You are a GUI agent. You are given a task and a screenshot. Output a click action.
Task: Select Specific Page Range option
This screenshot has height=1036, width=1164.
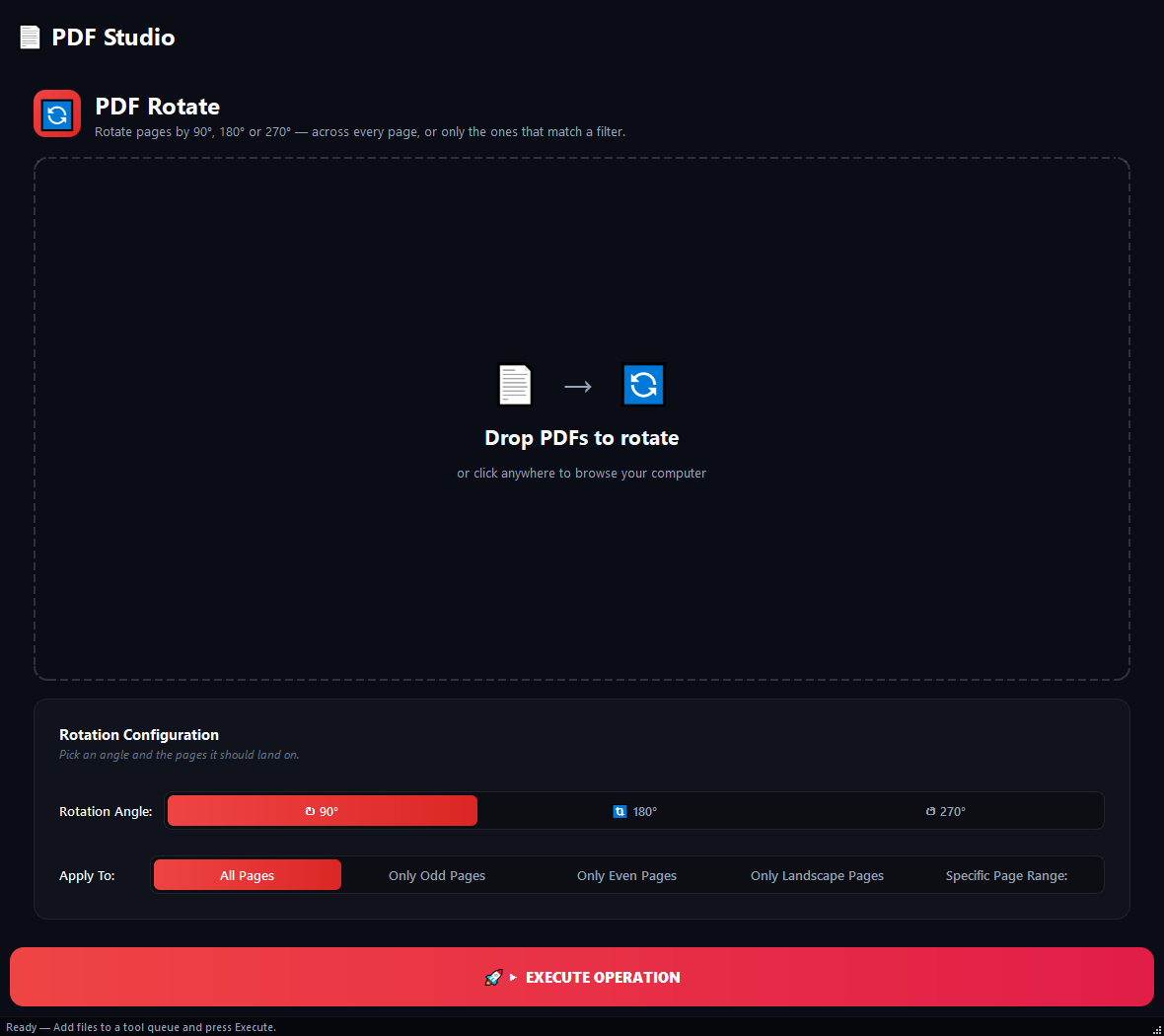[1006, 875]
